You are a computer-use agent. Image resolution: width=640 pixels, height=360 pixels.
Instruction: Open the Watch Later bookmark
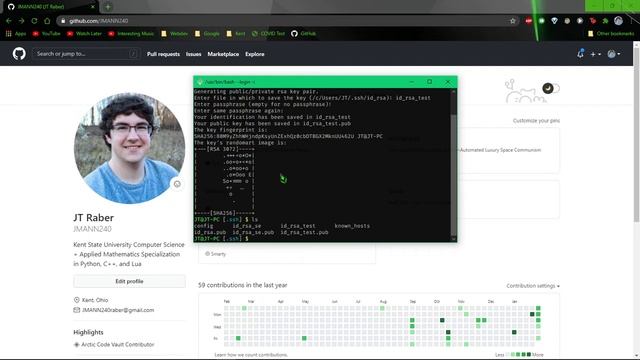(84, 33)
